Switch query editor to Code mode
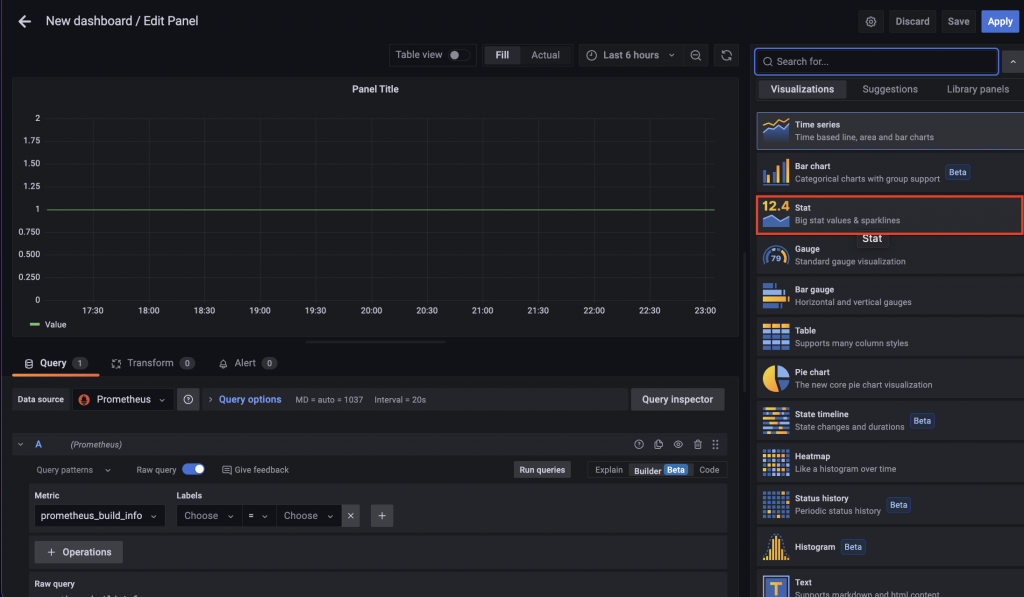This screenshot has width=1024, height=597. click(x=709, y=470)
